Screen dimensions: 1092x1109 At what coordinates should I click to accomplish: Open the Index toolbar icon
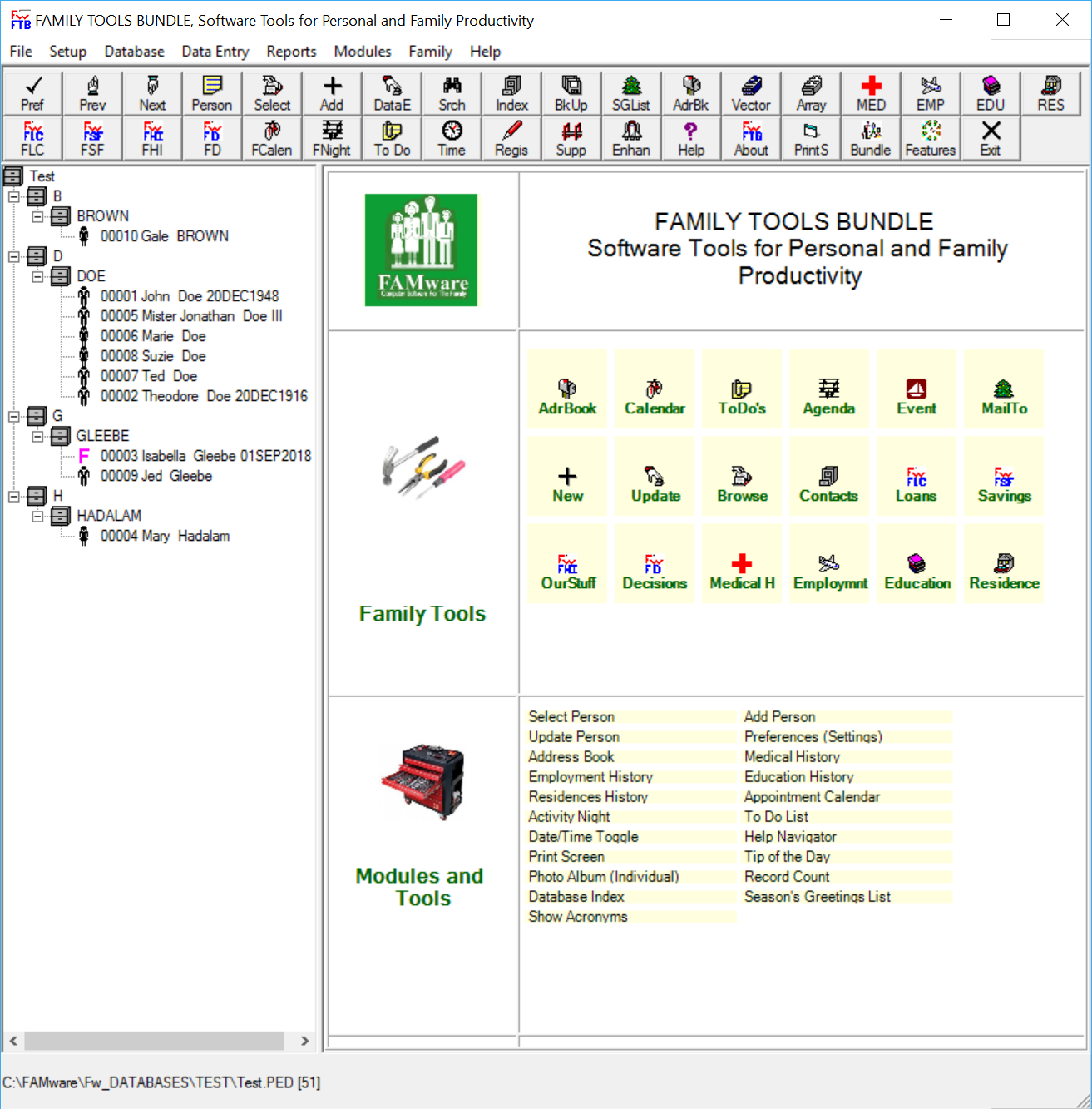[x=511, y=93]
